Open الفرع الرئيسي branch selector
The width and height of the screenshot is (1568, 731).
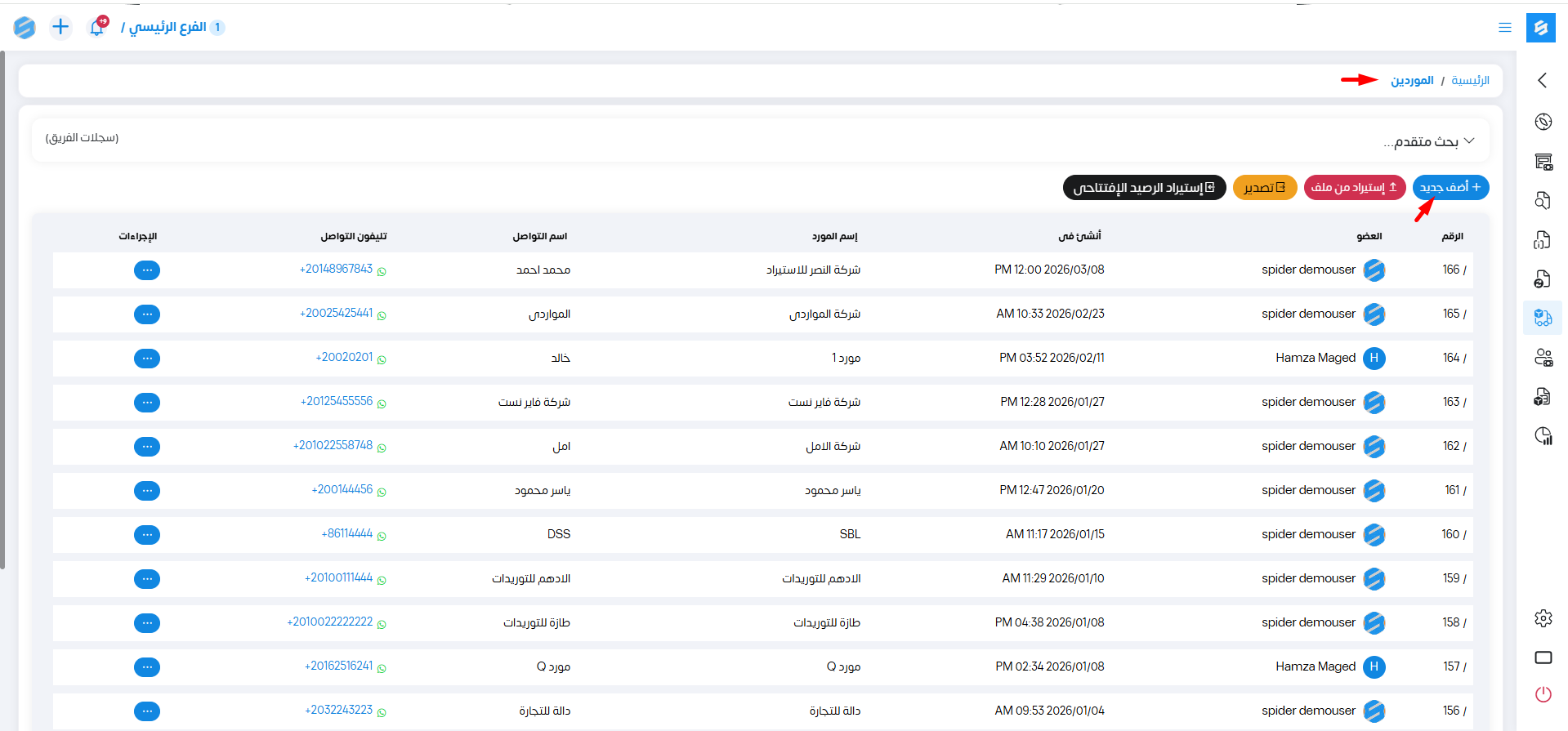tap(168, 27)
